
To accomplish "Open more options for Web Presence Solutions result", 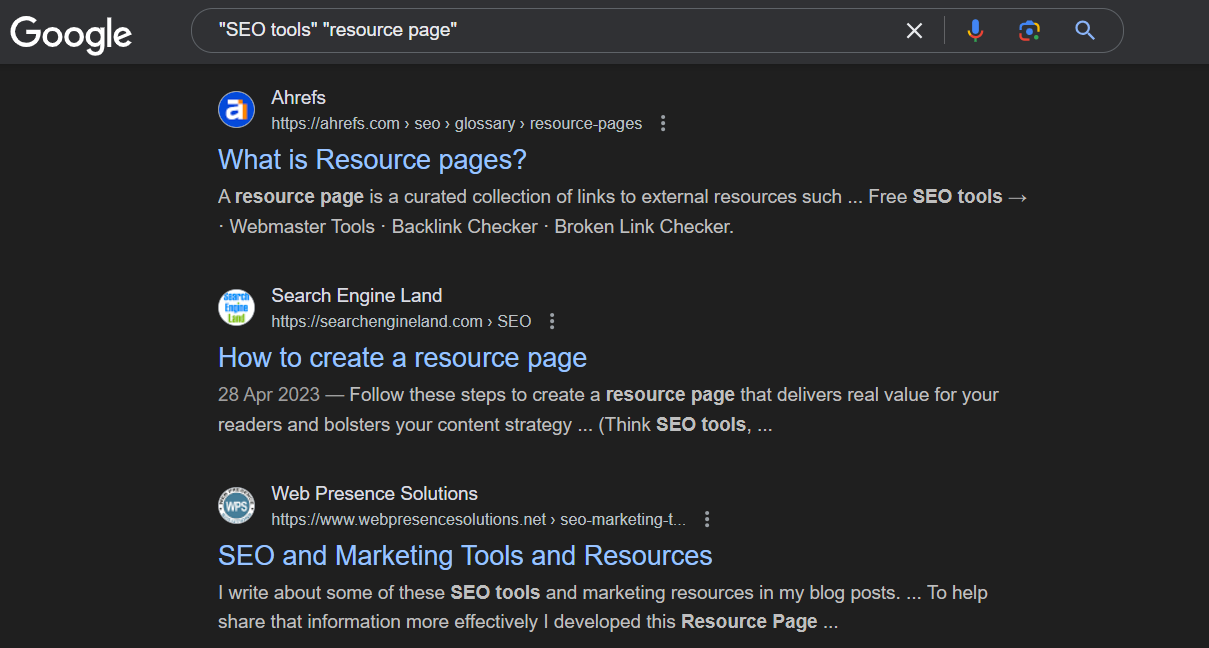I will [707, 520].
